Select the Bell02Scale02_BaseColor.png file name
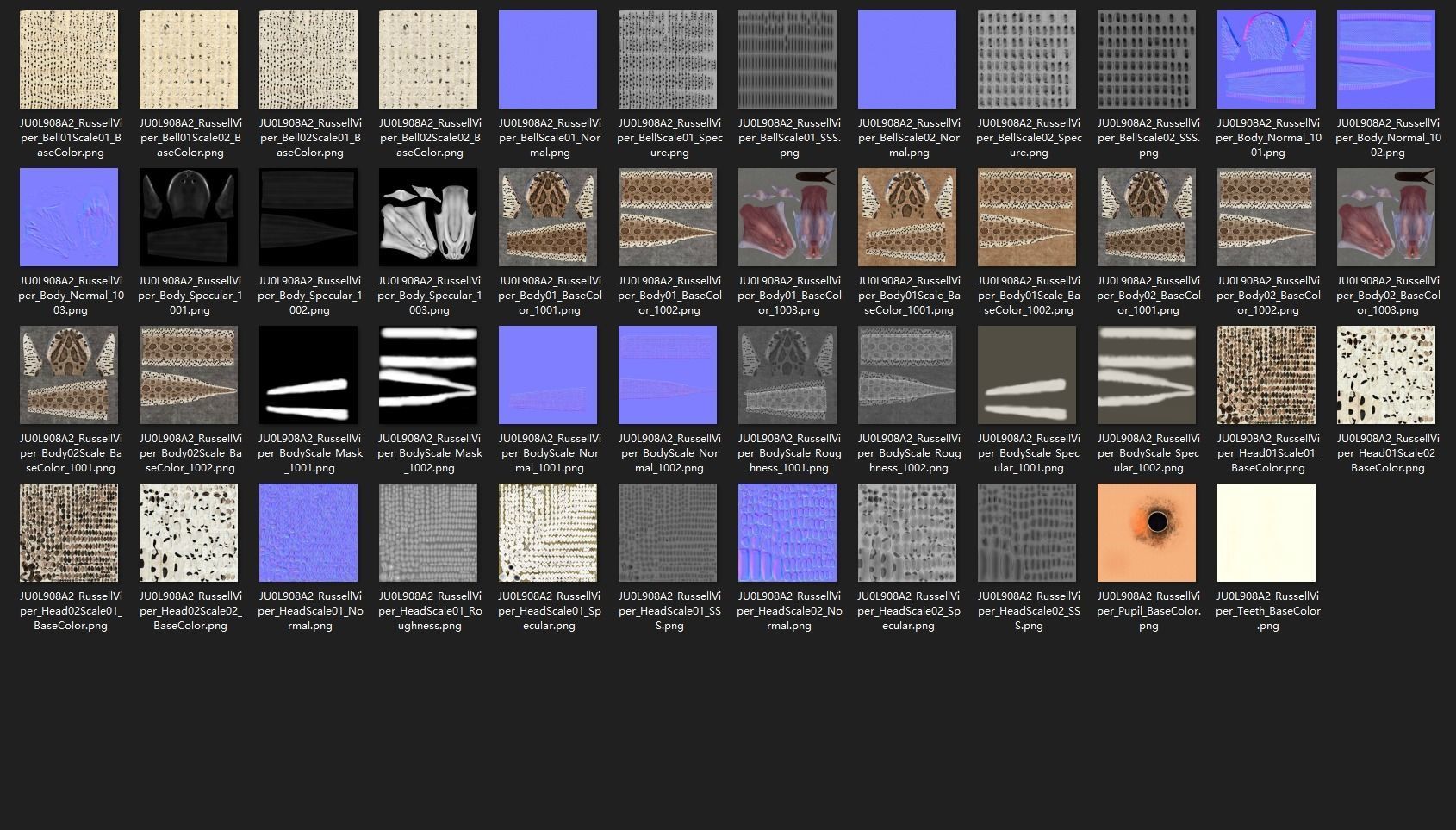This screenshot has width=1456, height=830. coord(428,138)
